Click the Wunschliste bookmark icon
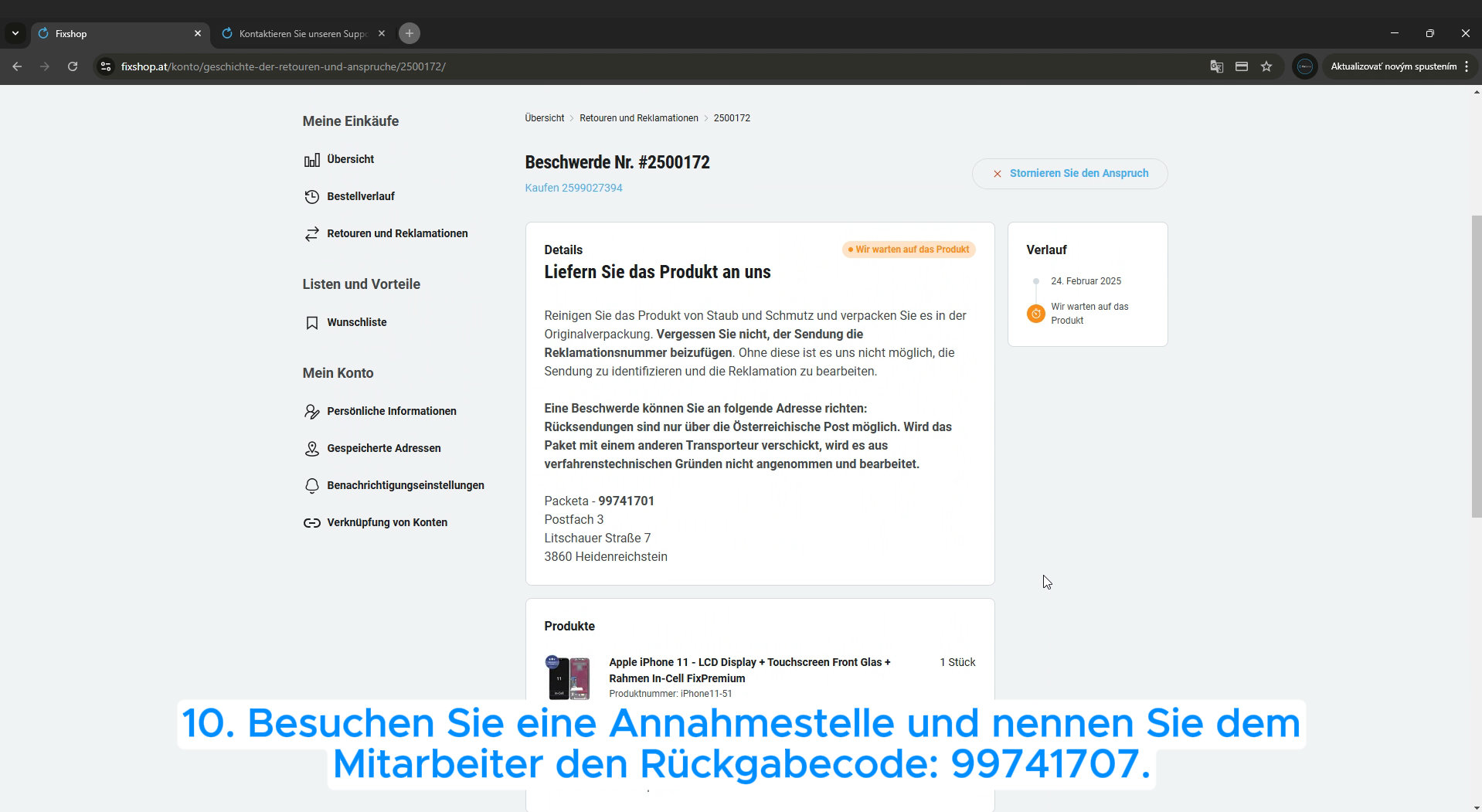Image resolution: width=1482 pixels, height=812 pixels. point(311,323)
